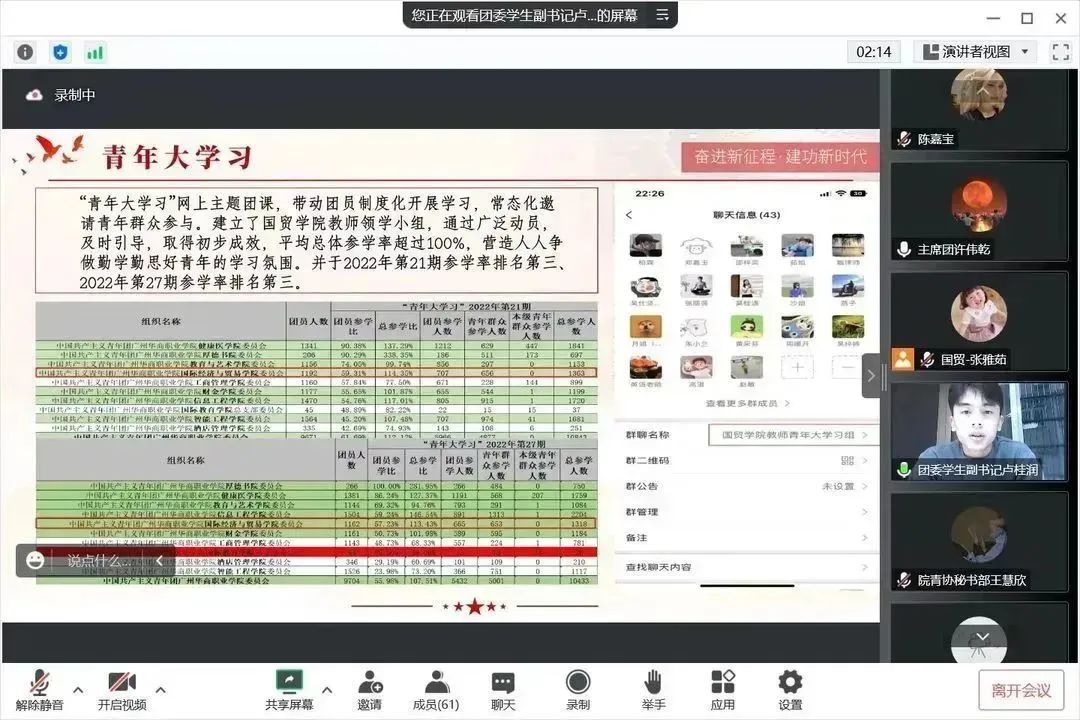The height and width of the screenshot is (720, 1080).
Task: Toggle recording (录制) button
Action: click(x=578, y=689)
